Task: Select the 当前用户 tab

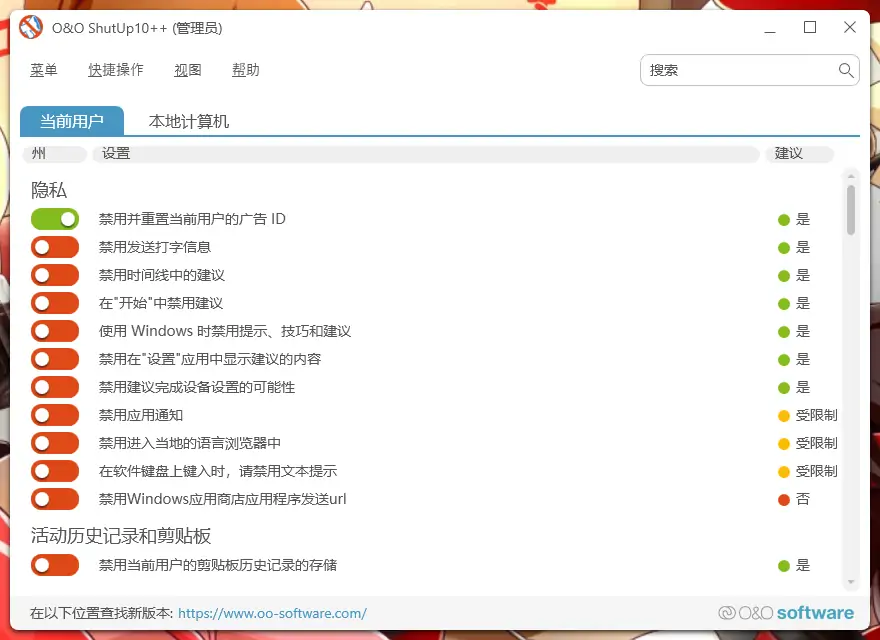Action: pos(72,121)
